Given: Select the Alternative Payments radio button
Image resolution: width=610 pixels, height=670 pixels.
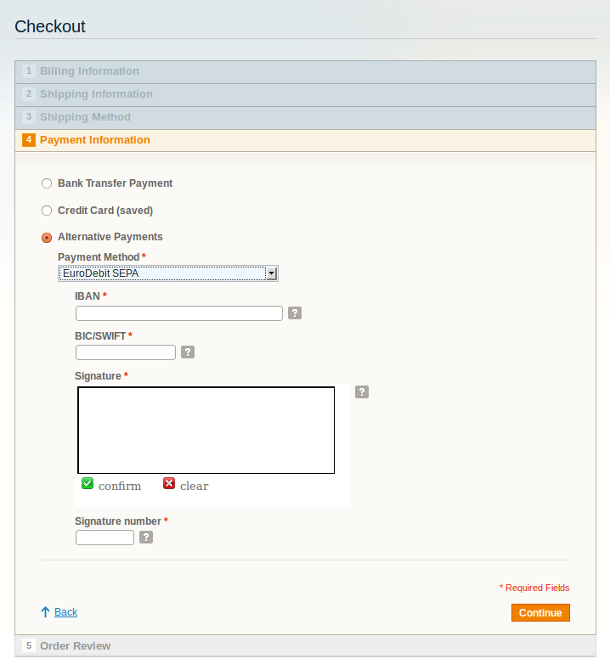Looking at the screenshot, I should click(47, 238).
